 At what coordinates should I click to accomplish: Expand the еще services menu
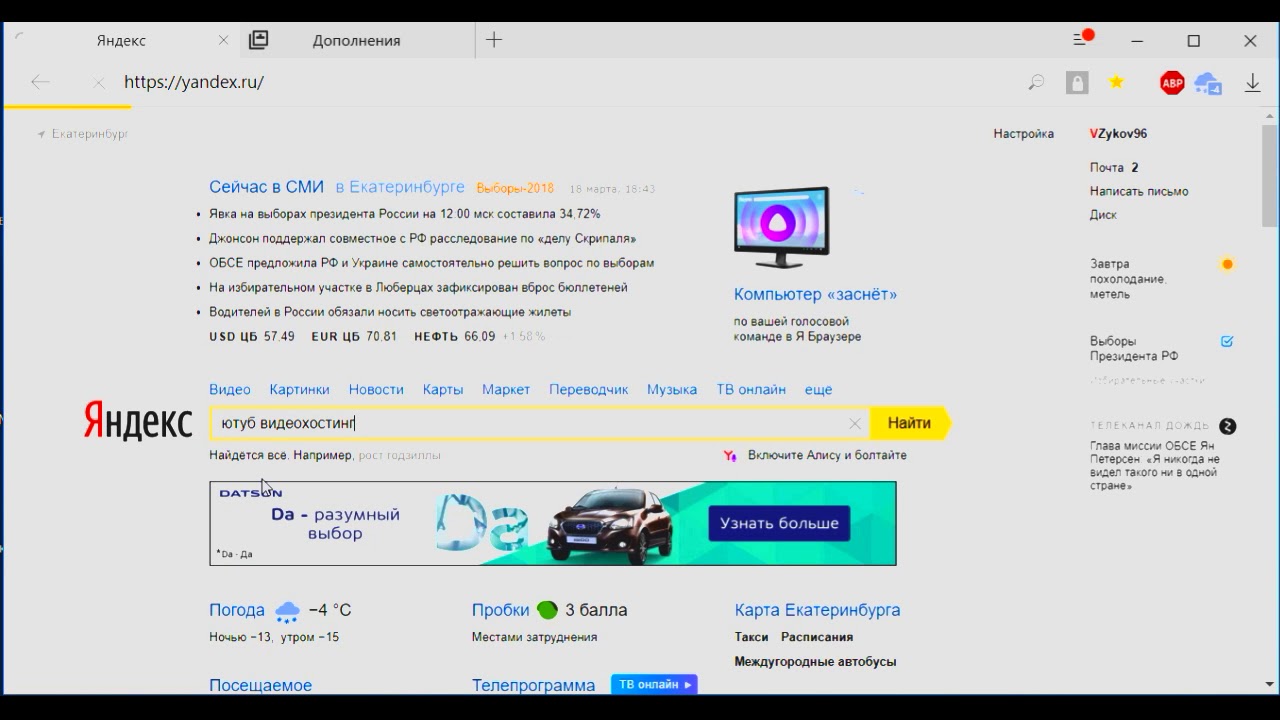point(818,389)
